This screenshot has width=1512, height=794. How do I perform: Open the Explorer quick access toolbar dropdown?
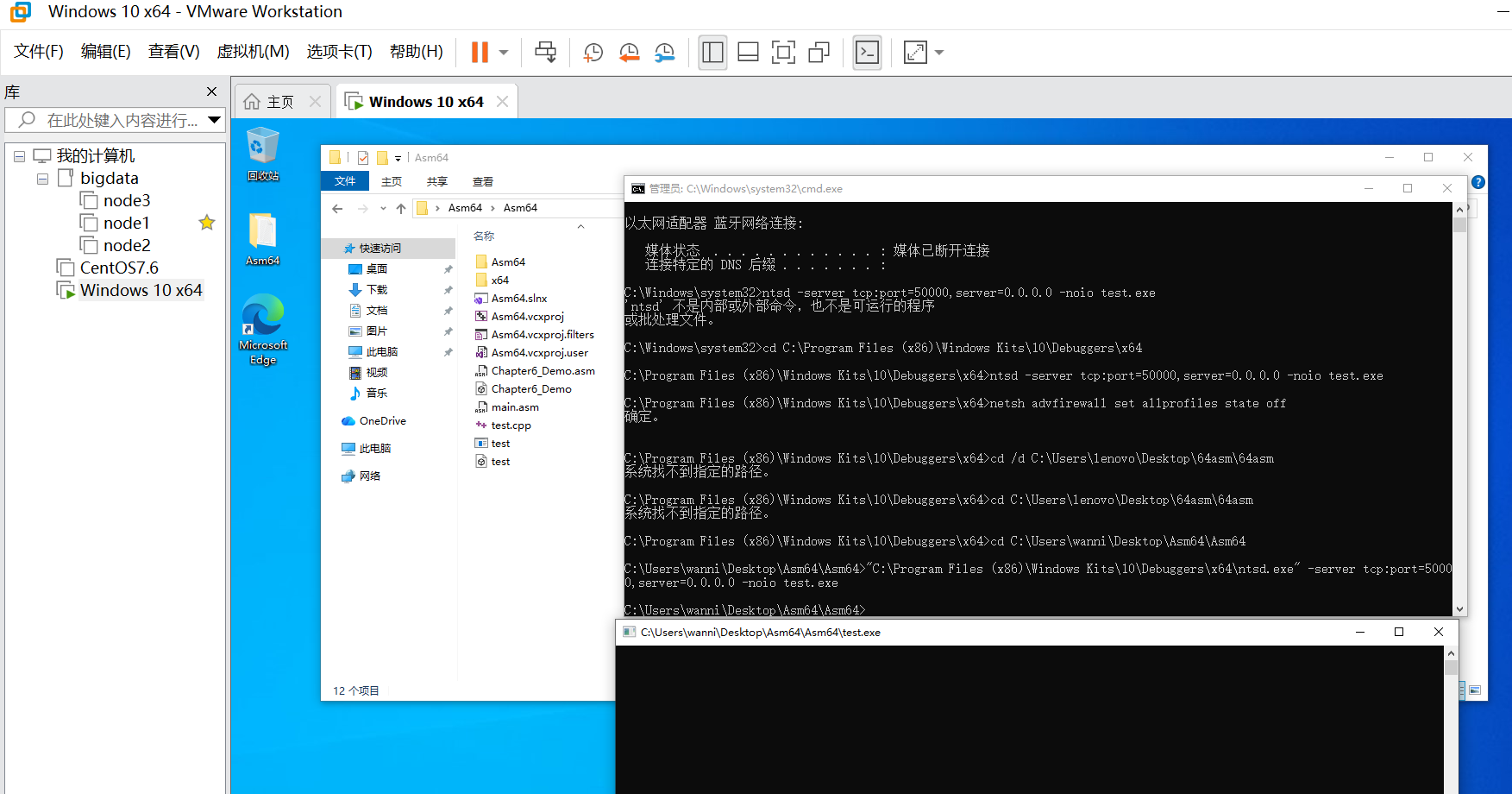coord(398,158)
